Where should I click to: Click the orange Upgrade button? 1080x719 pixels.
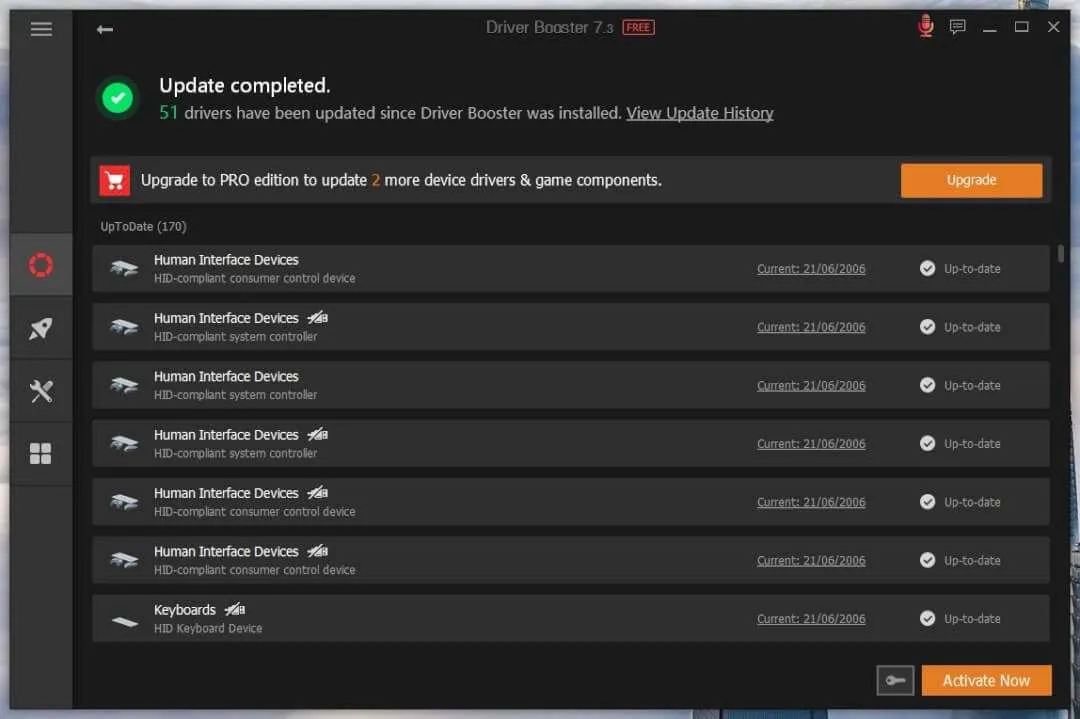pyautogui.click(x=971, y=180)
